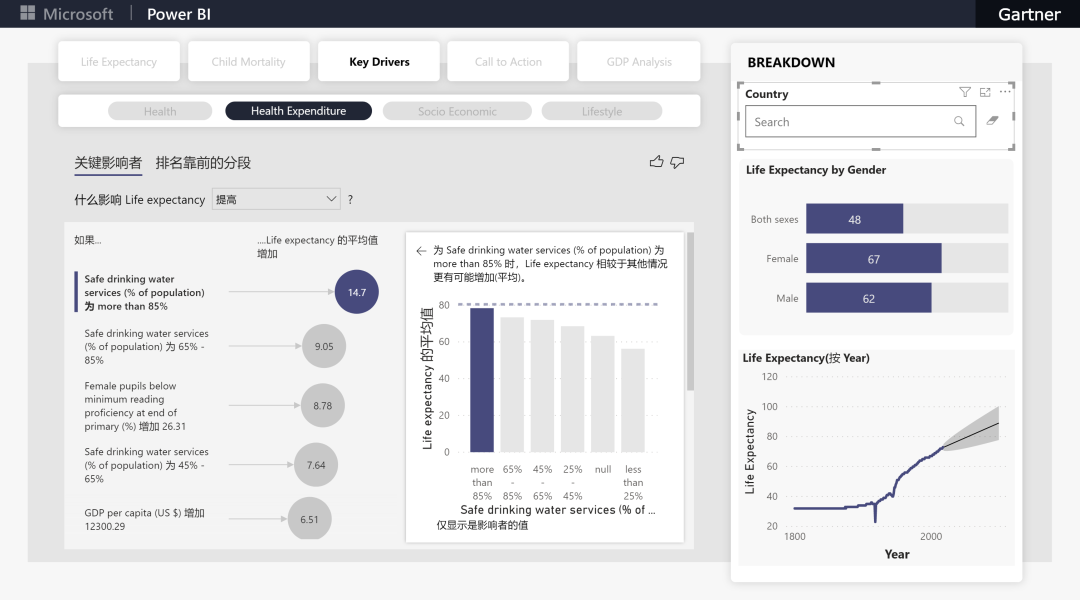
Task: Click the Power BI title text
Action: [x=178, y=14]
